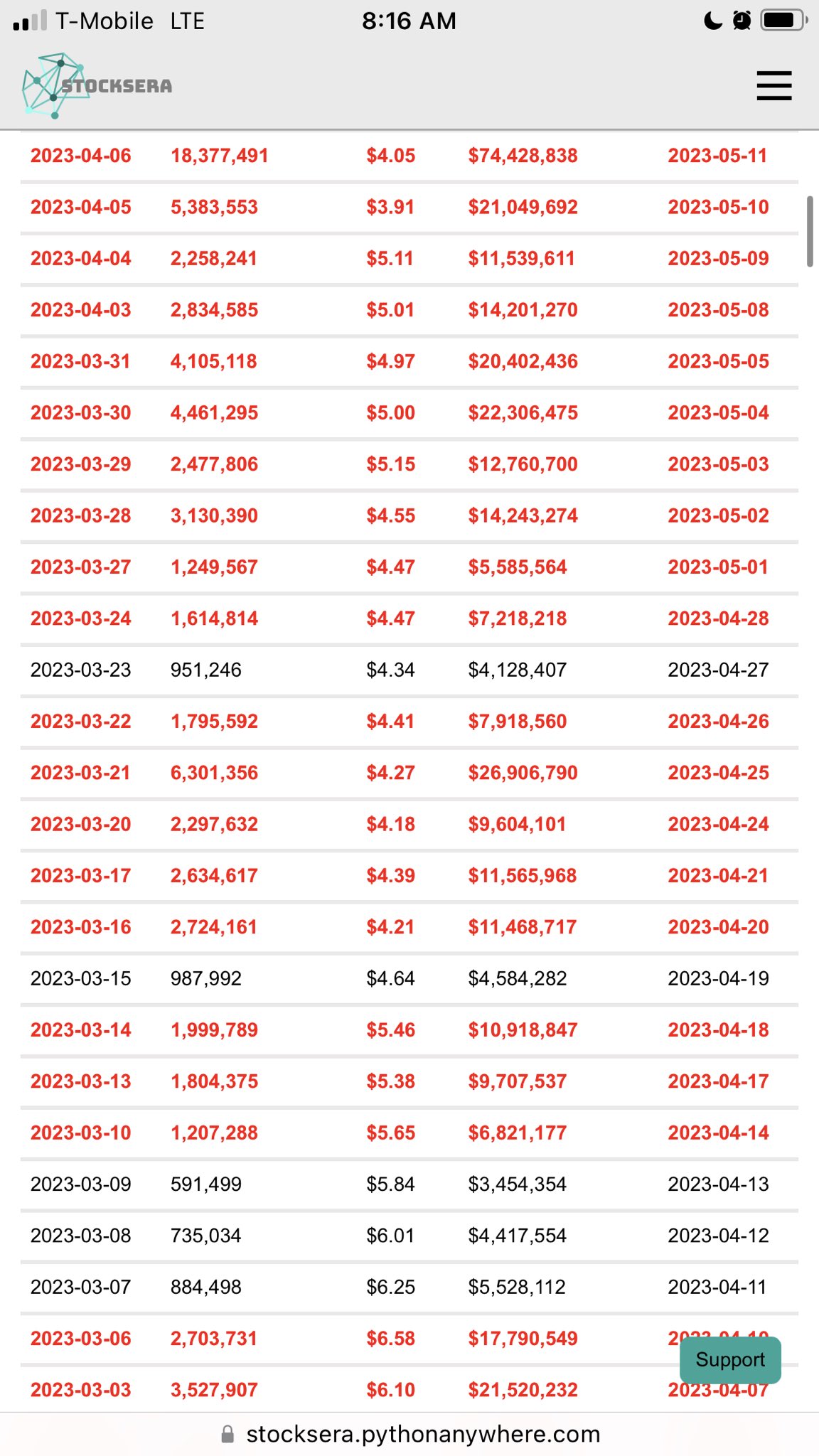This screenshot has width=819, height=1456.
Task: Tap the T-Mobile LTE carrier label
Action: pos(130,21)
